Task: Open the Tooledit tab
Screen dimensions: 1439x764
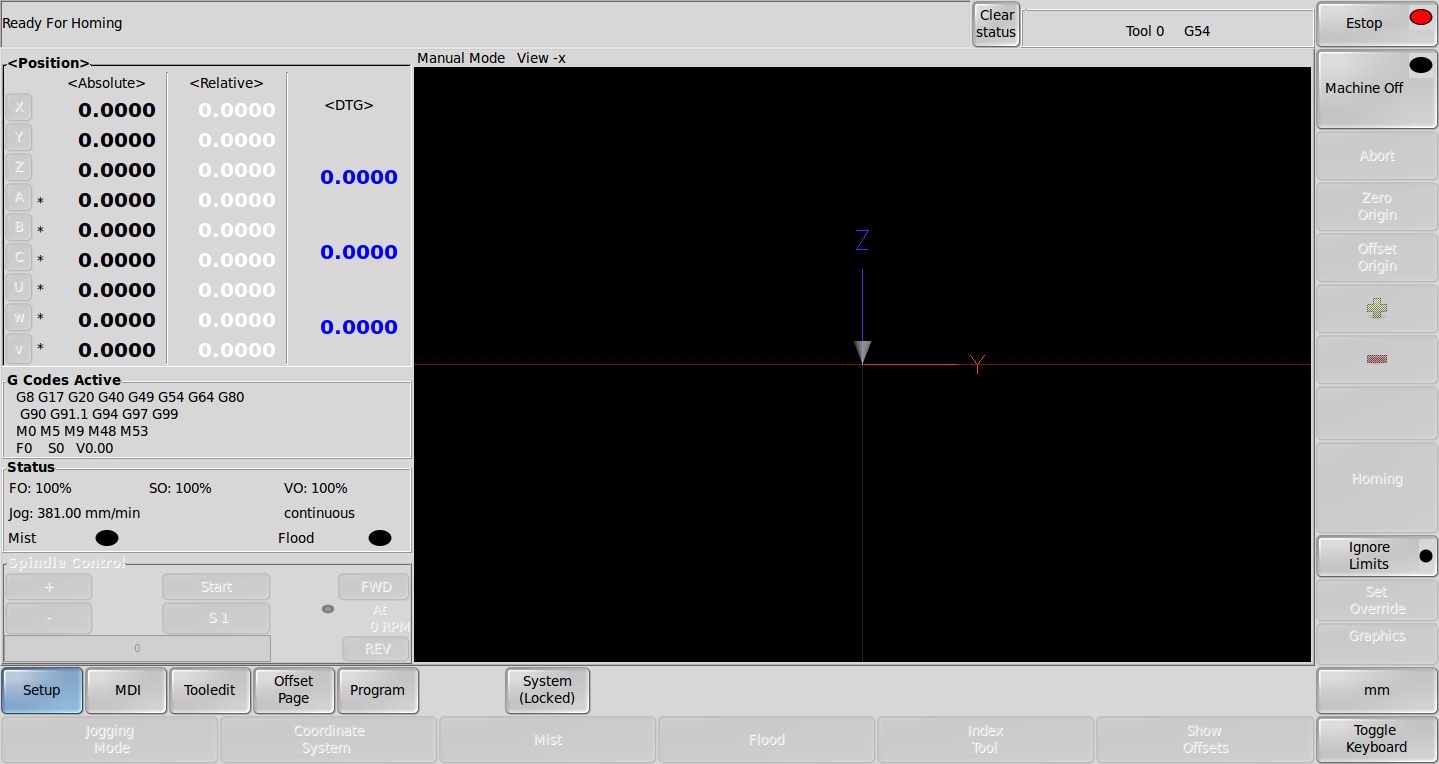Action: [210, 690]
